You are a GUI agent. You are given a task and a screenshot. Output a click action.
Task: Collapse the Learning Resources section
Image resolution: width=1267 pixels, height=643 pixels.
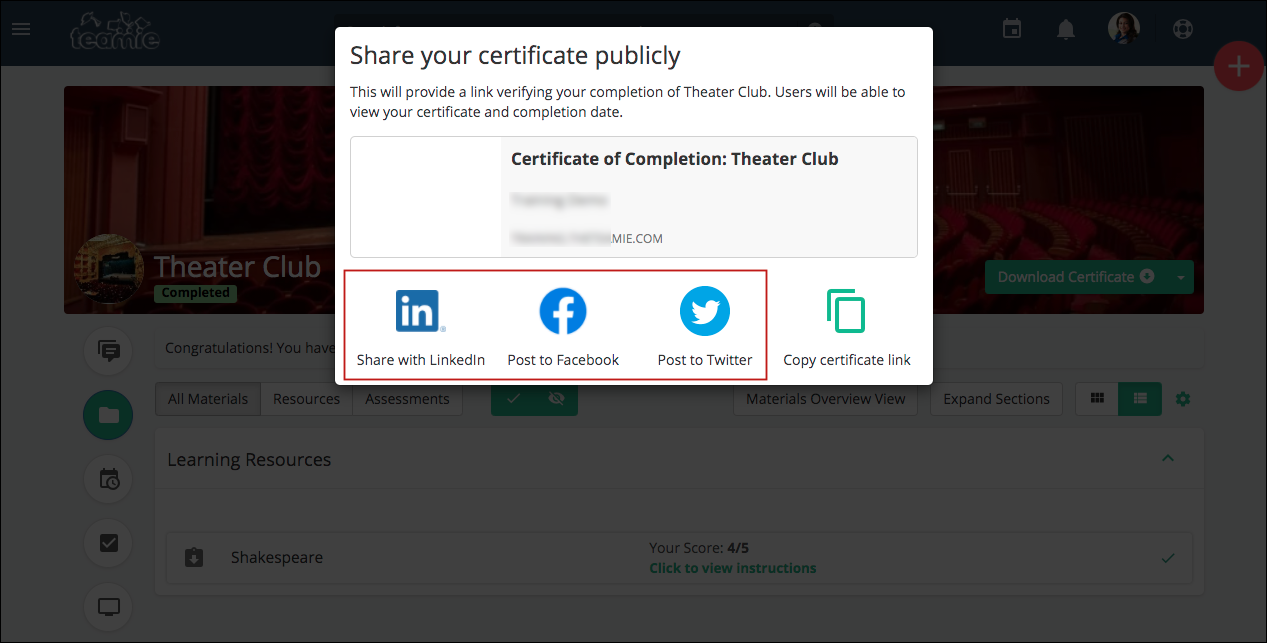click(1167, 458)
